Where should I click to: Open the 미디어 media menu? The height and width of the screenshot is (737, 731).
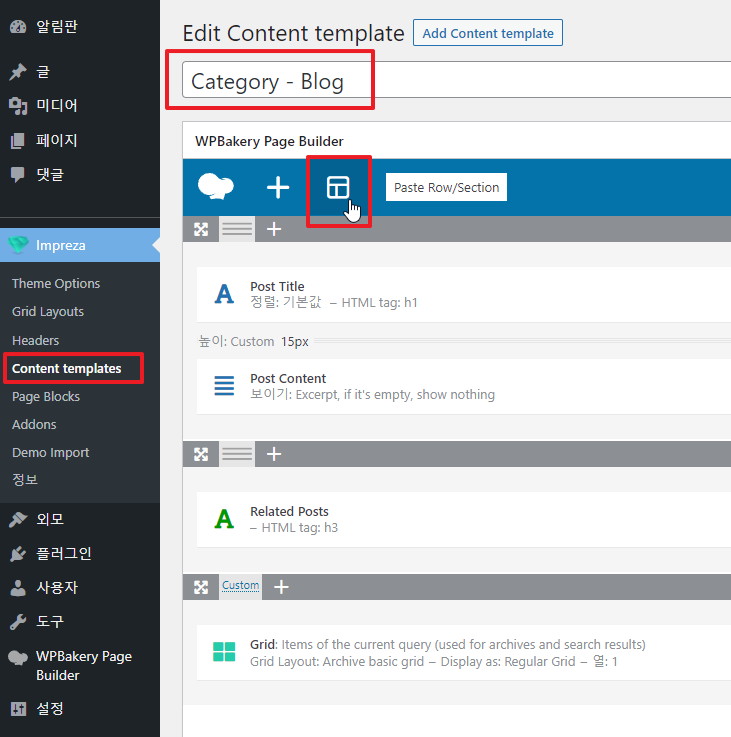(x=80, y=106)
